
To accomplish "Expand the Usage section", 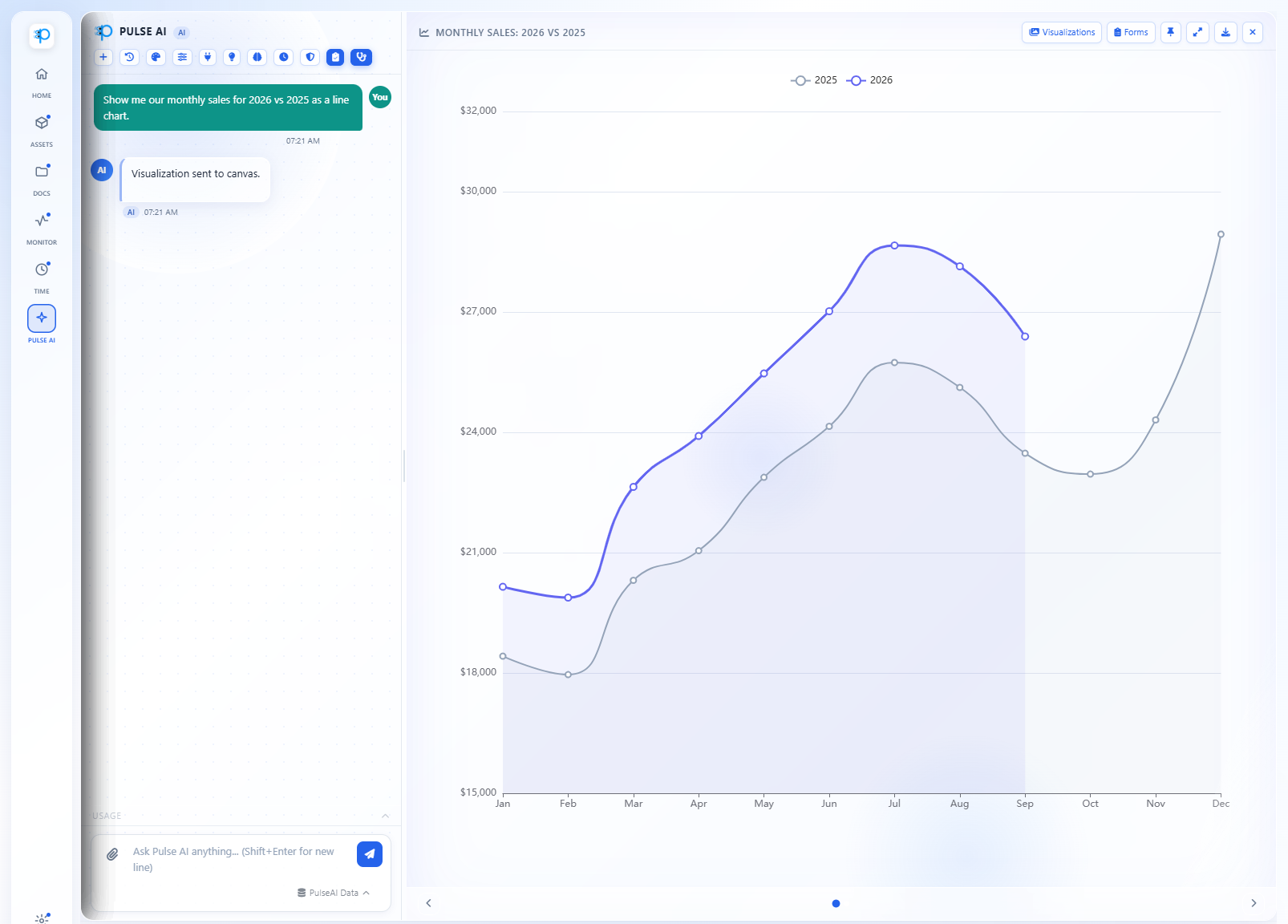I will coord(241,816).
